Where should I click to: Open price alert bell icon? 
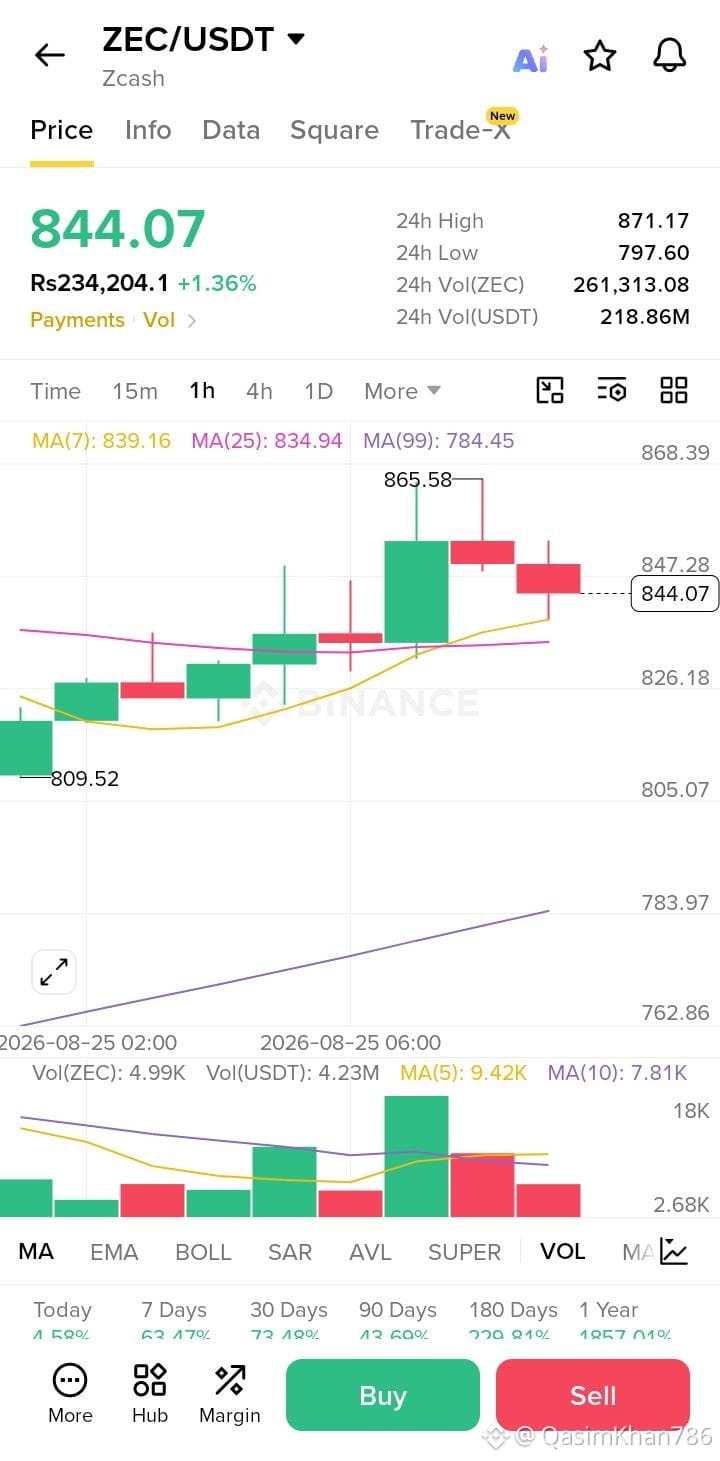click(x=670, y=55)
